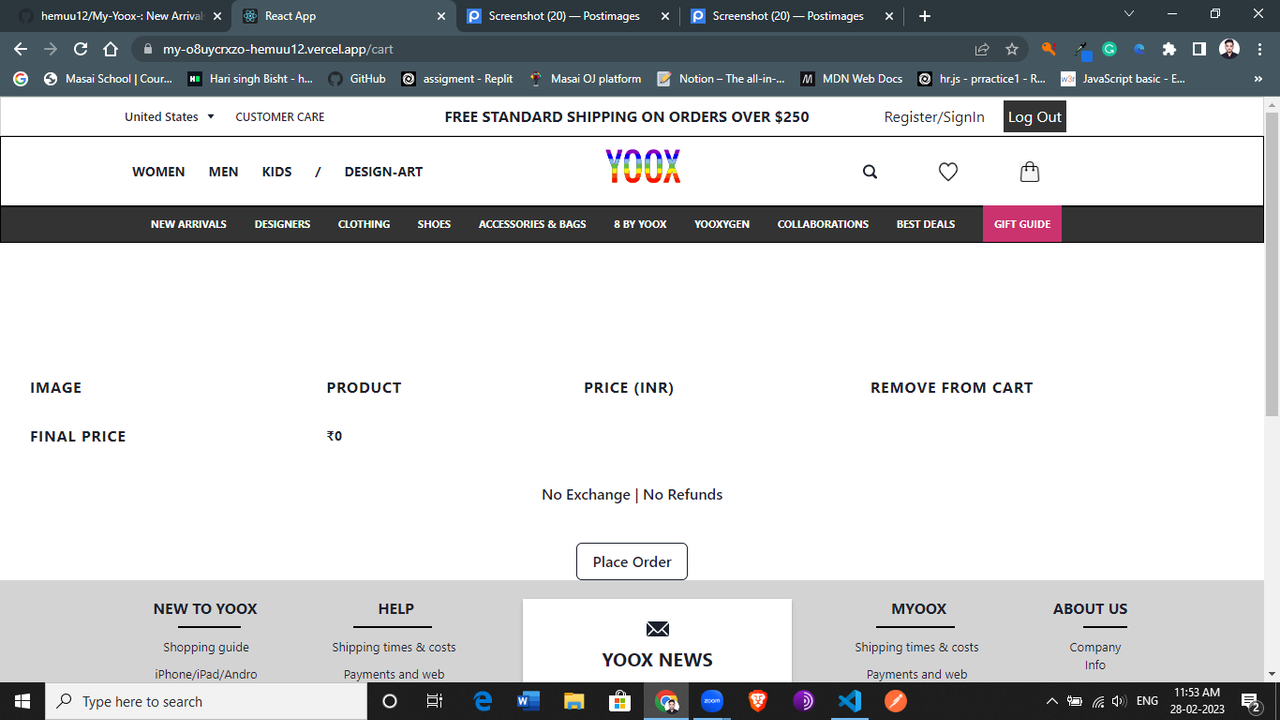Open the Register/SignIn link
Viewport: 1280px width, 720px height.
click(934, 117)
